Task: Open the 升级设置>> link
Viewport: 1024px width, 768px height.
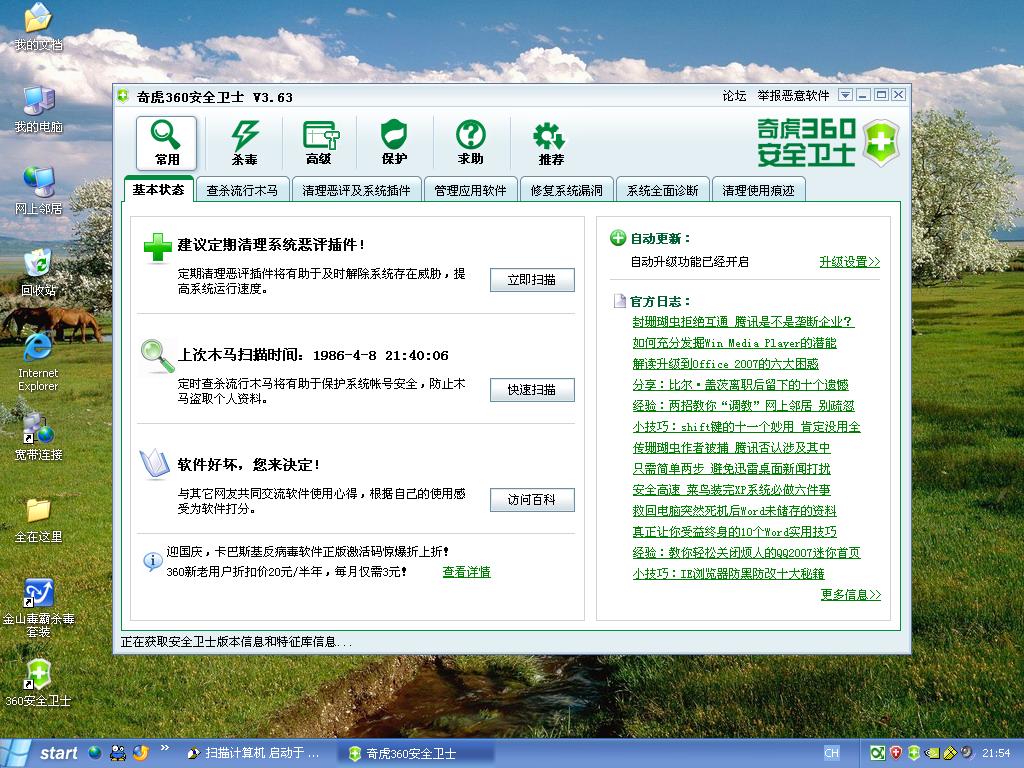Action: (x=850, y=261)
